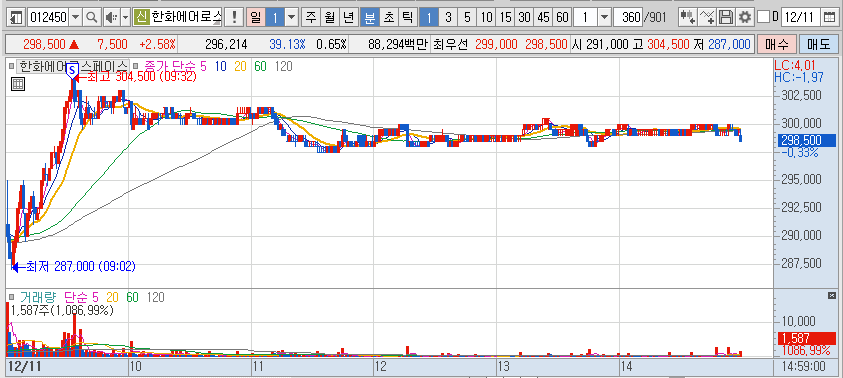Select the 60 minute interval button

coord(562,18)
